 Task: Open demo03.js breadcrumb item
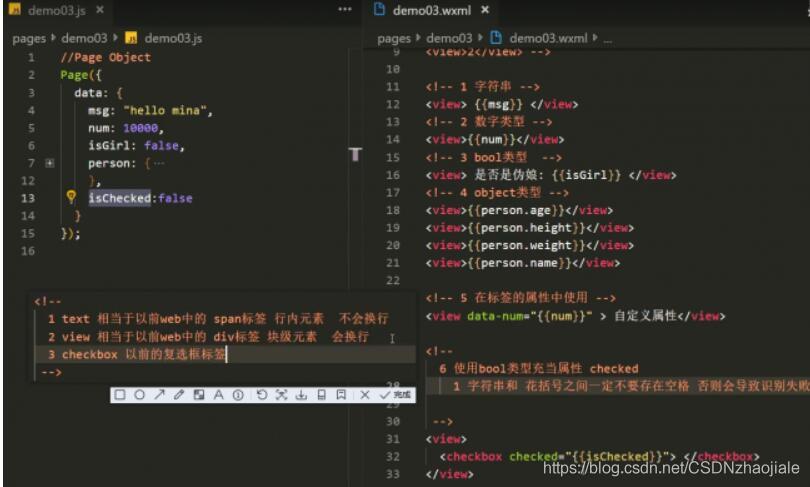click(x=173, y=38)
